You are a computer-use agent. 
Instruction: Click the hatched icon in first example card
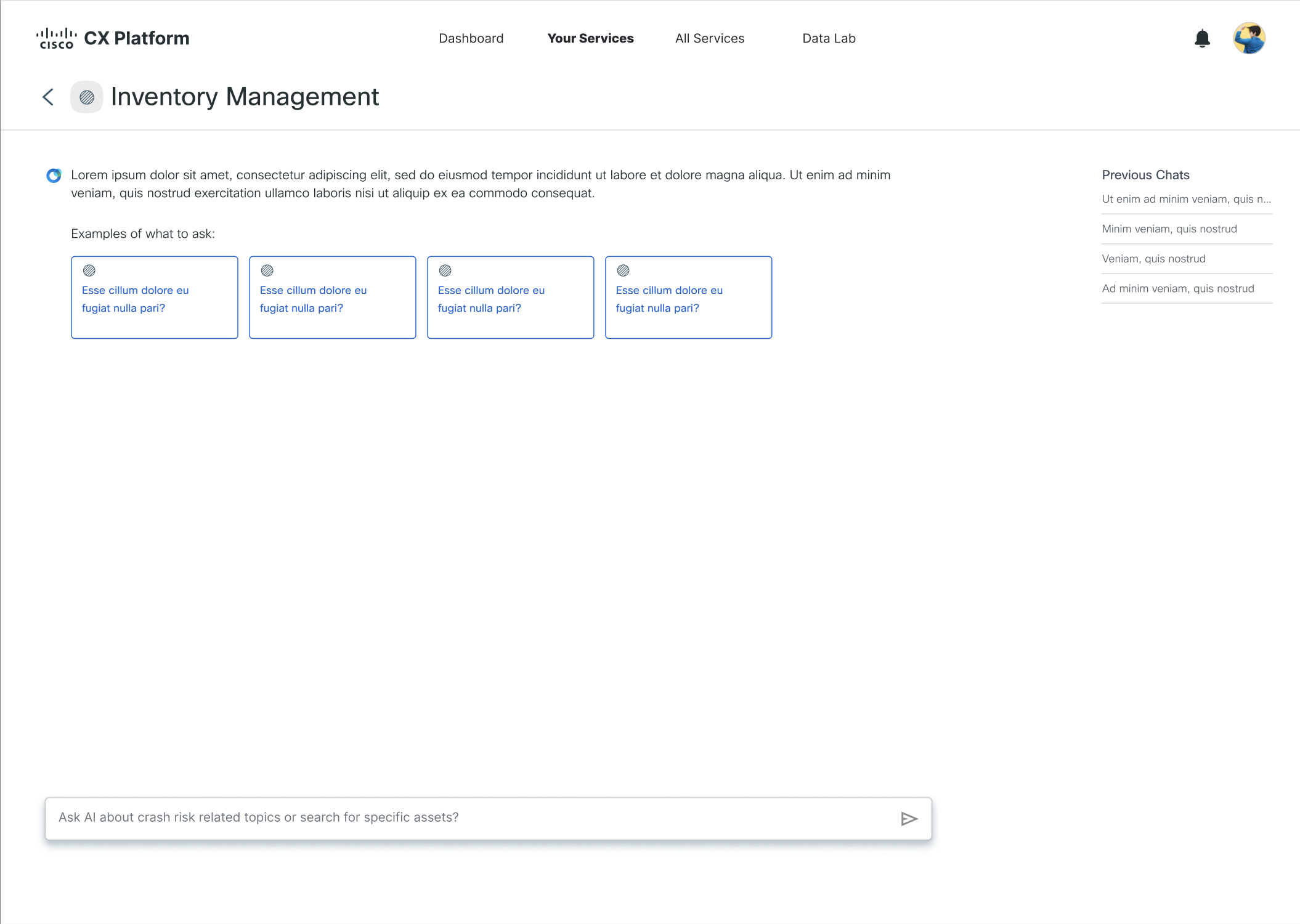(89, 270)
